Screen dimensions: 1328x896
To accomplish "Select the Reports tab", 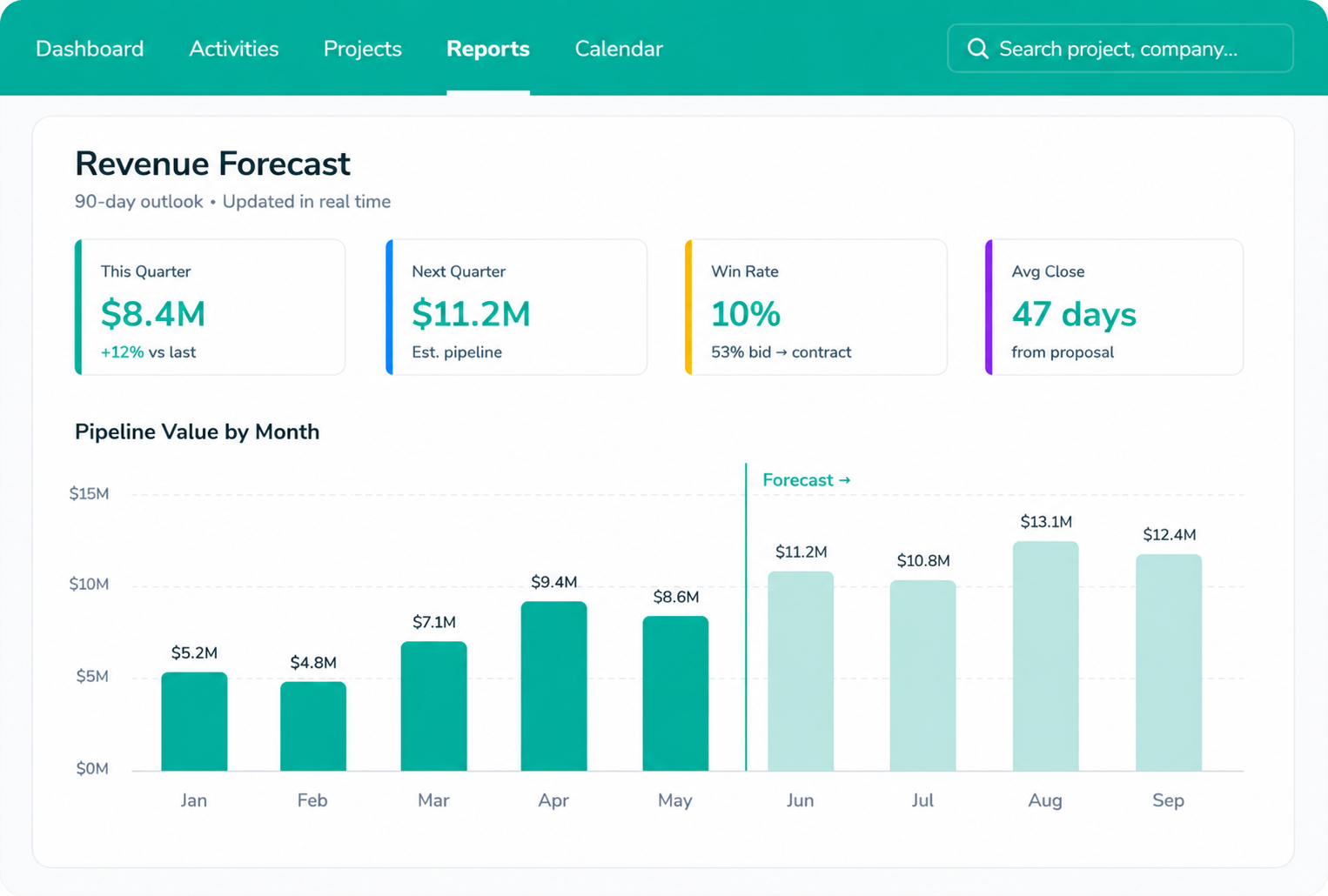I will 488,49.
